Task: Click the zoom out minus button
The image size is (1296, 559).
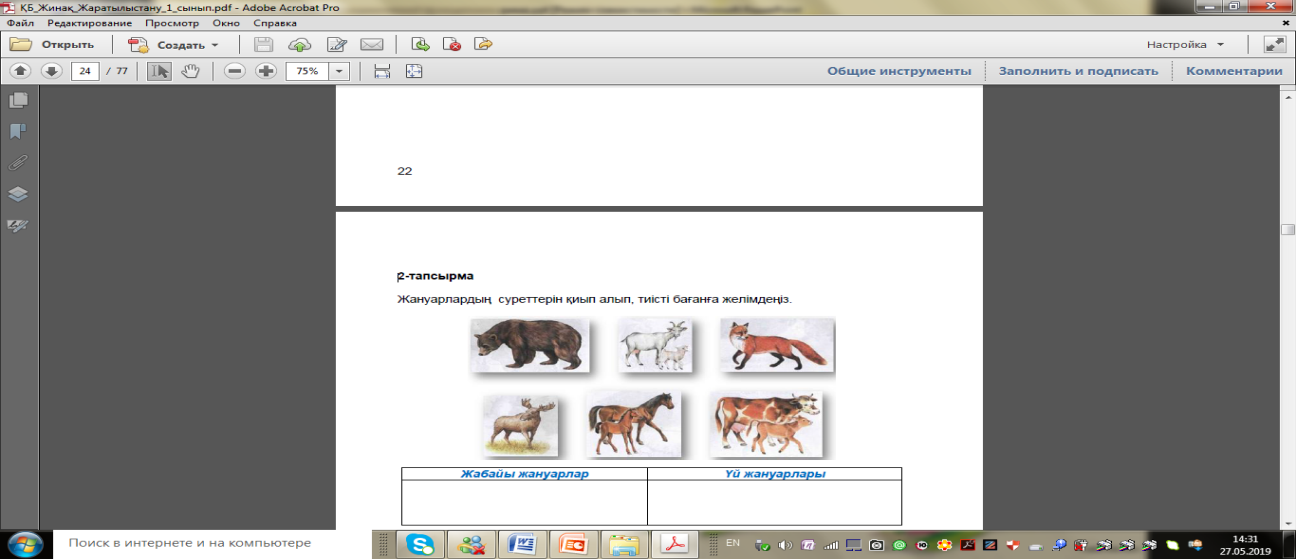Action: pyautogui.click(x=235, y=71)
